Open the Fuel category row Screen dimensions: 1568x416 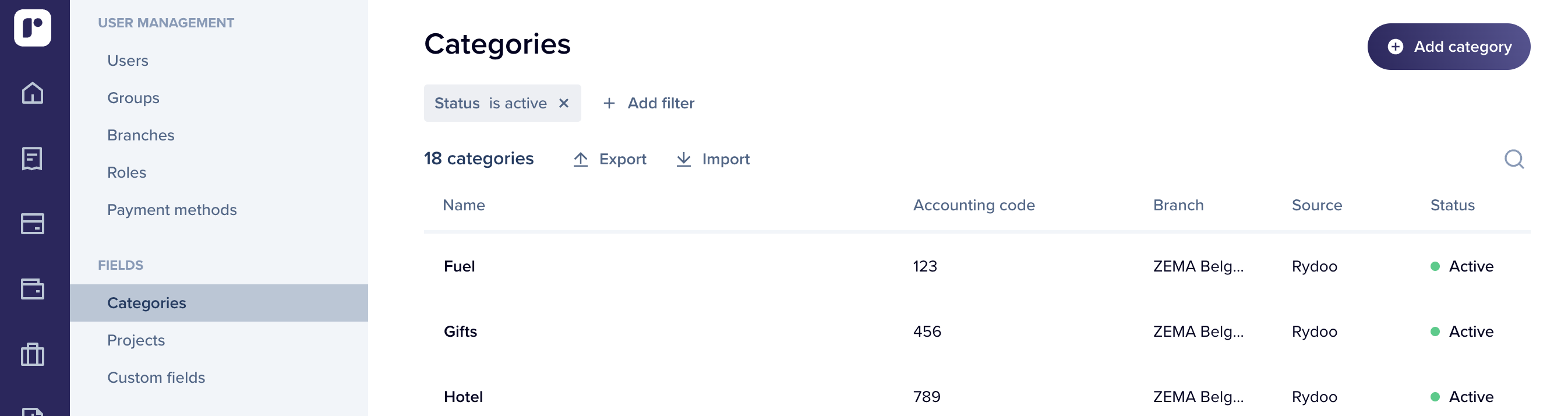tap(976, 266)
